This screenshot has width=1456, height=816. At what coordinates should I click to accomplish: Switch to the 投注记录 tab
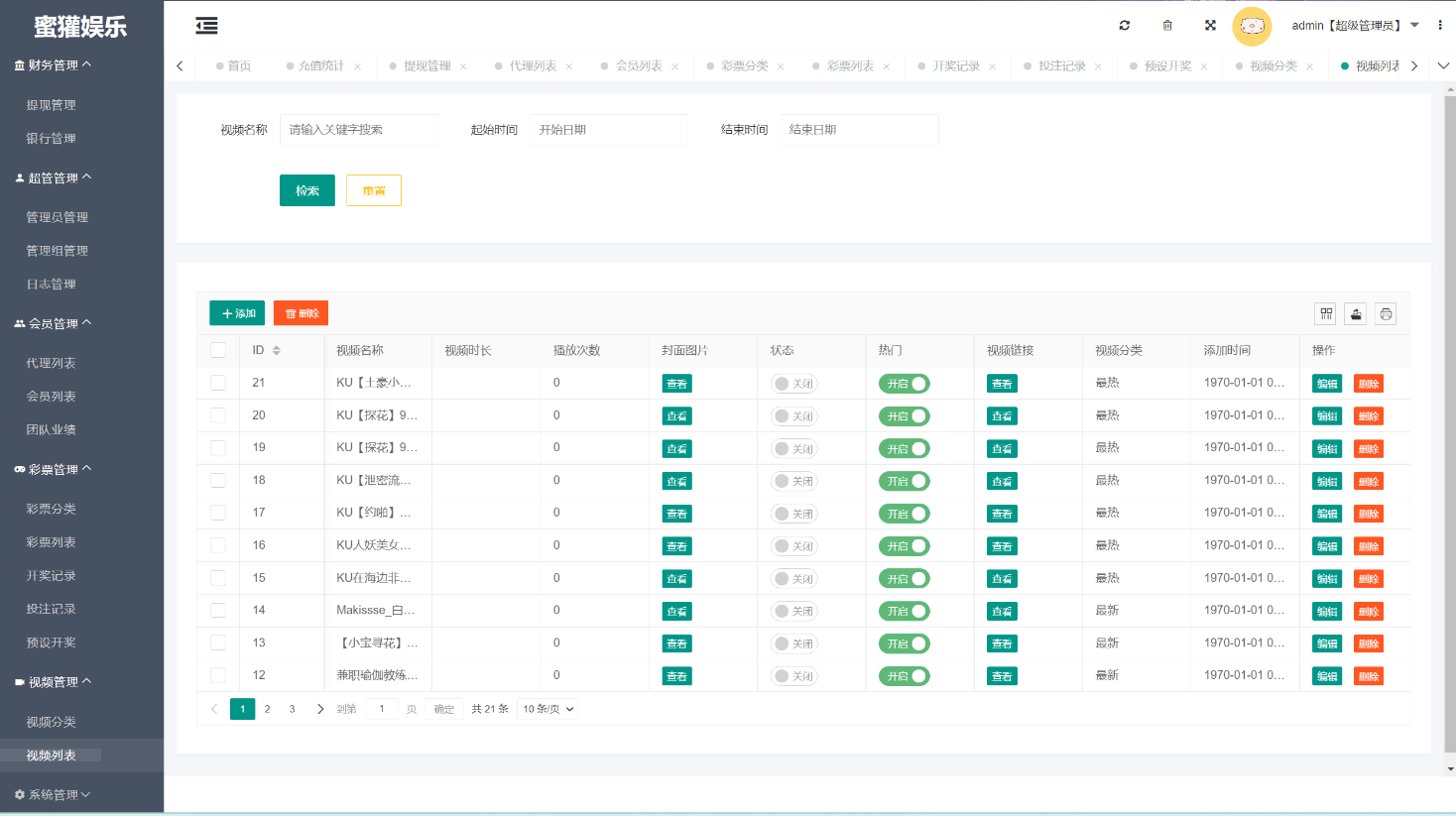[1062, 66]
